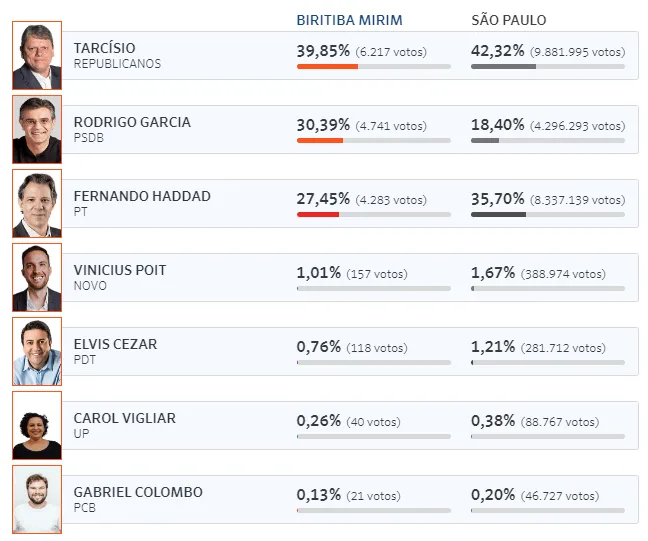Click Tarcísio's candidate photo
This screenshot has height=541, width=648.
(x=37, y=56)
